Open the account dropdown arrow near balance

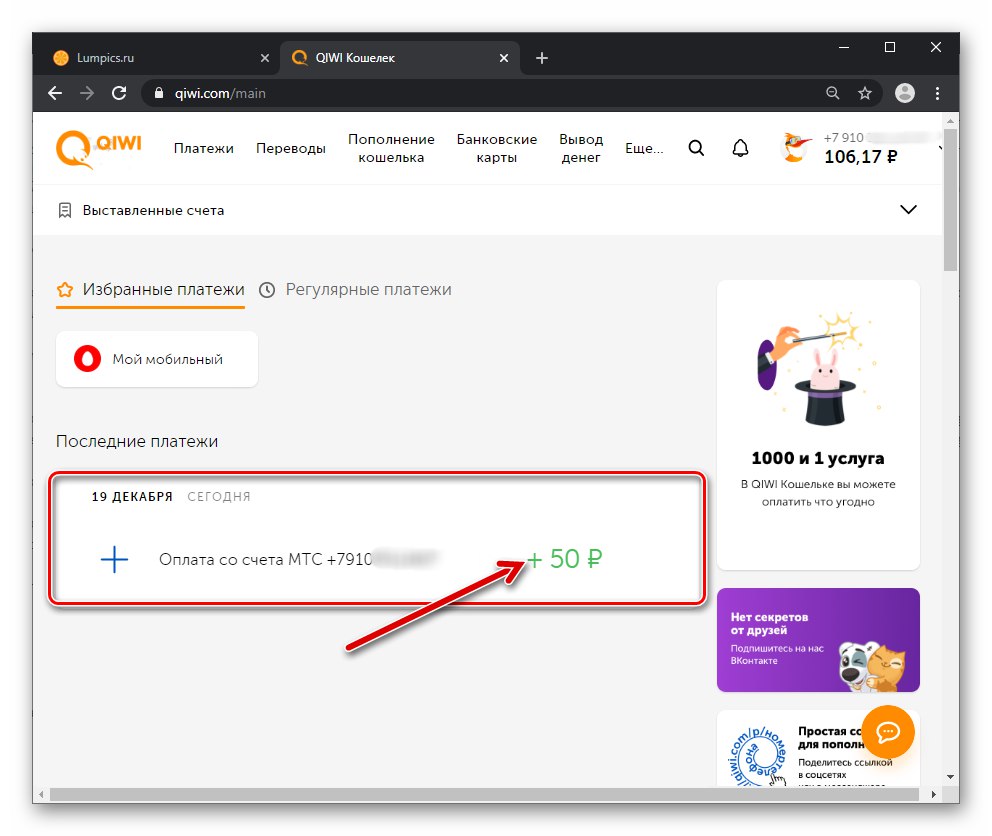[x=941, y=148]
